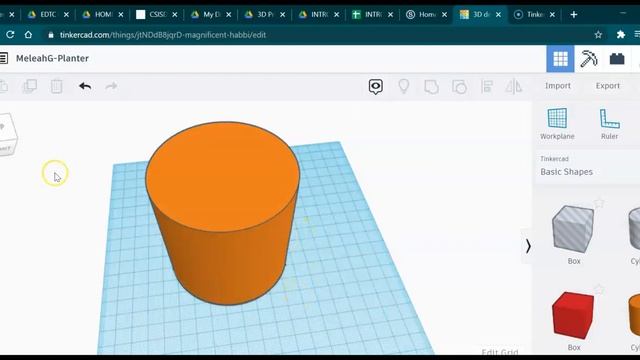
Task: Favorite the hole Box with star
Action: click(x=598, y=202)
